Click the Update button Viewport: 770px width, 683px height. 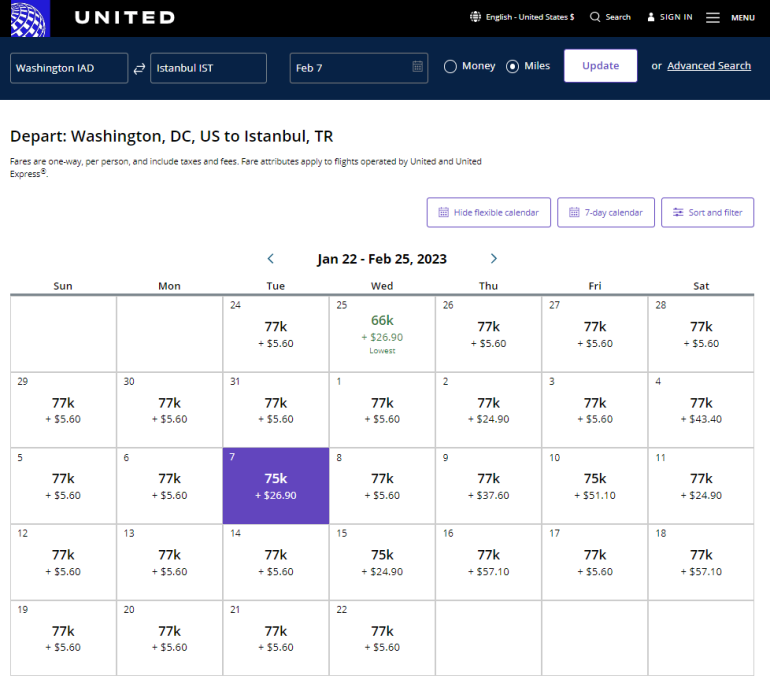tap(600, 66)
